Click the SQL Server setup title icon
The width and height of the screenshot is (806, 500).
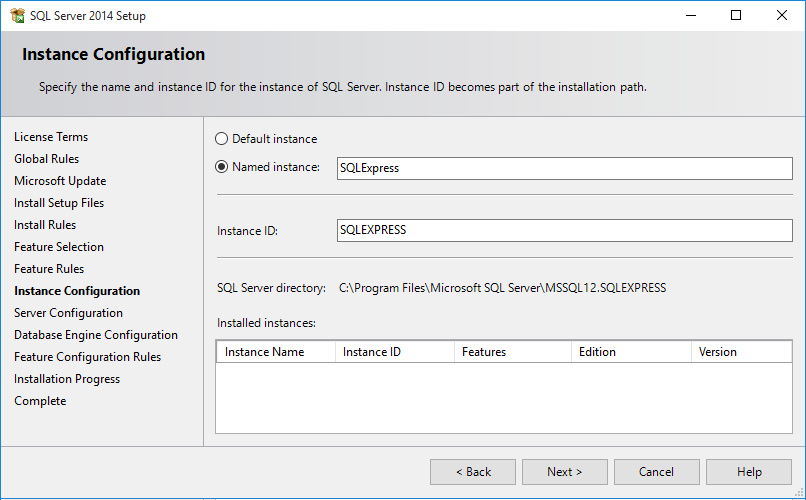[x=17, y=15]
